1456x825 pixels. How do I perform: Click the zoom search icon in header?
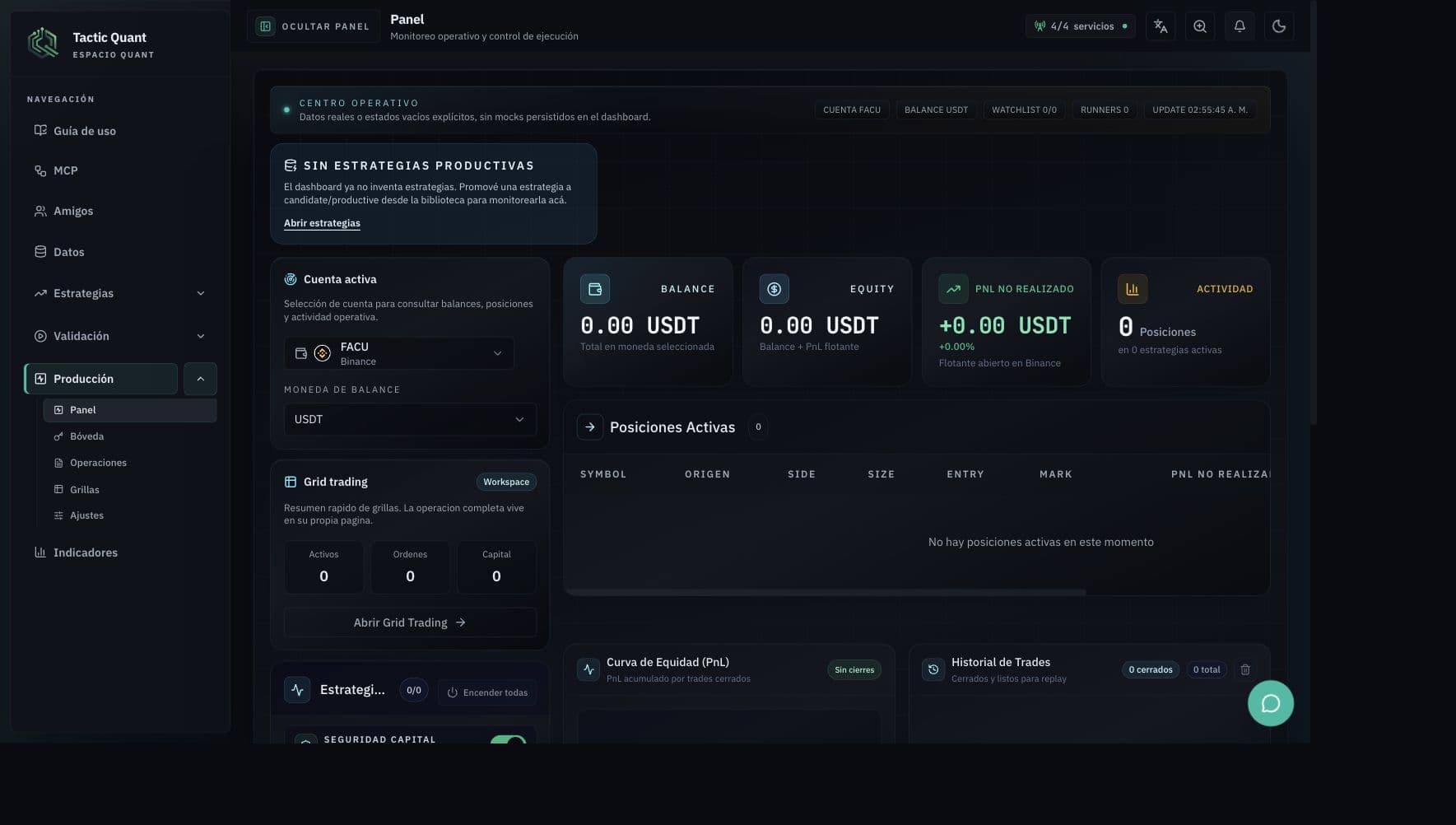tap(1200, 26)
